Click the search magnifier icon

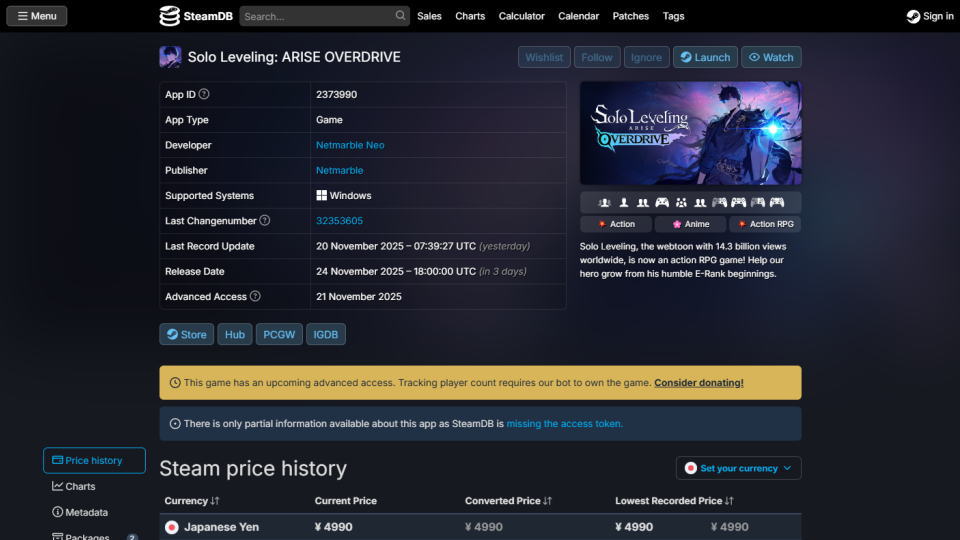[x=400, y=16]
